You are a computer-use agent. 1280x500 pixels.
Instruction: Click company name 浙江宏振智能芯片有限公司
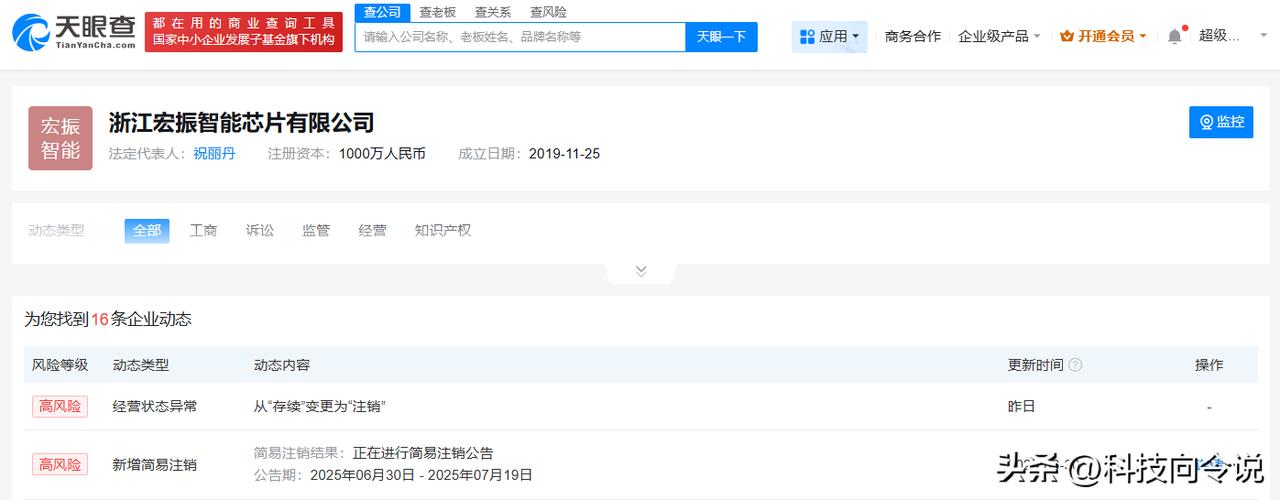pos(241,122)
